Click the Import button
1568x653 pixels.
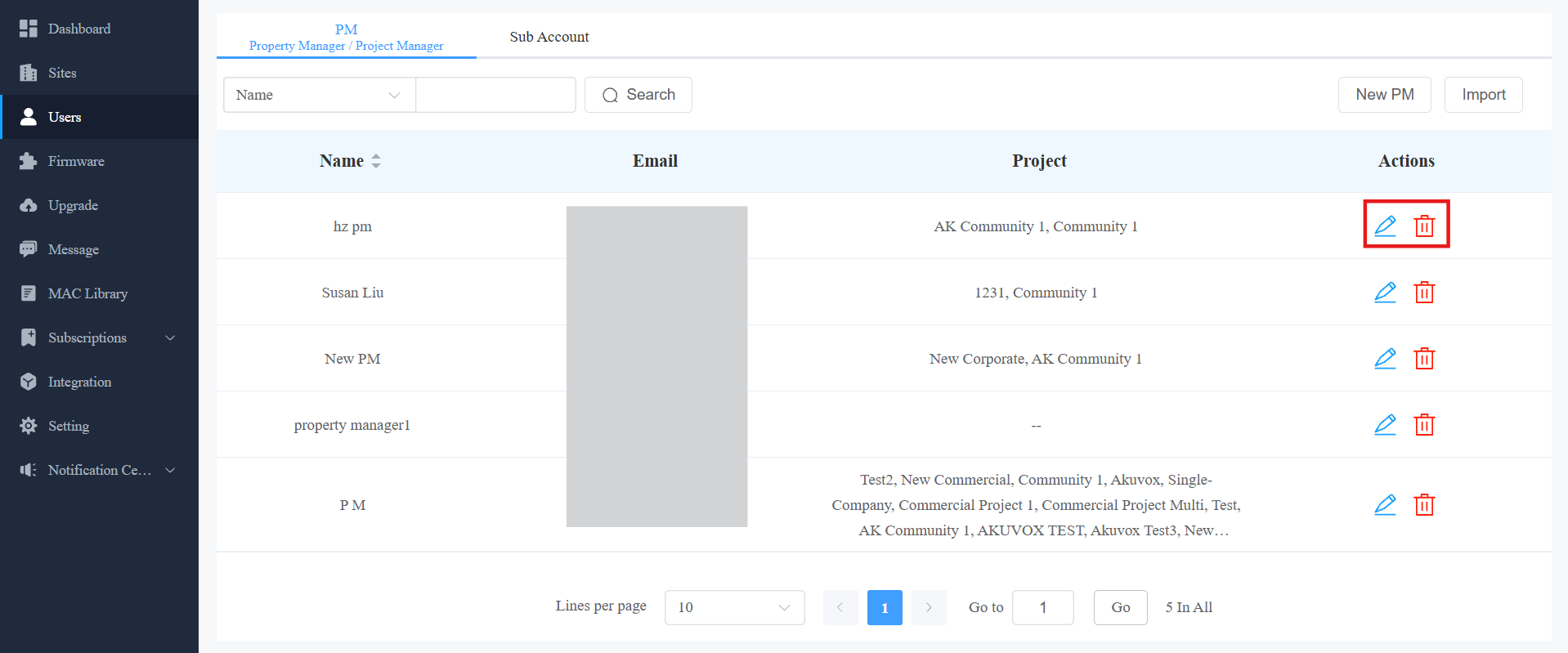point(1484,95)
